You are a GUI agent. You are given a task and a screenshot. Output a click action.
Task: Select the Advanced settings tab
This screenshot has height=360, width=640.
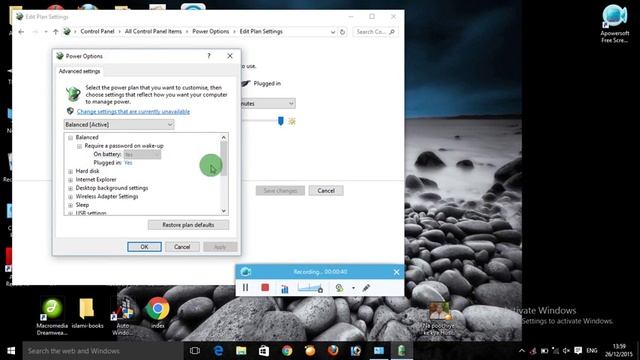[x=79, y=71]
